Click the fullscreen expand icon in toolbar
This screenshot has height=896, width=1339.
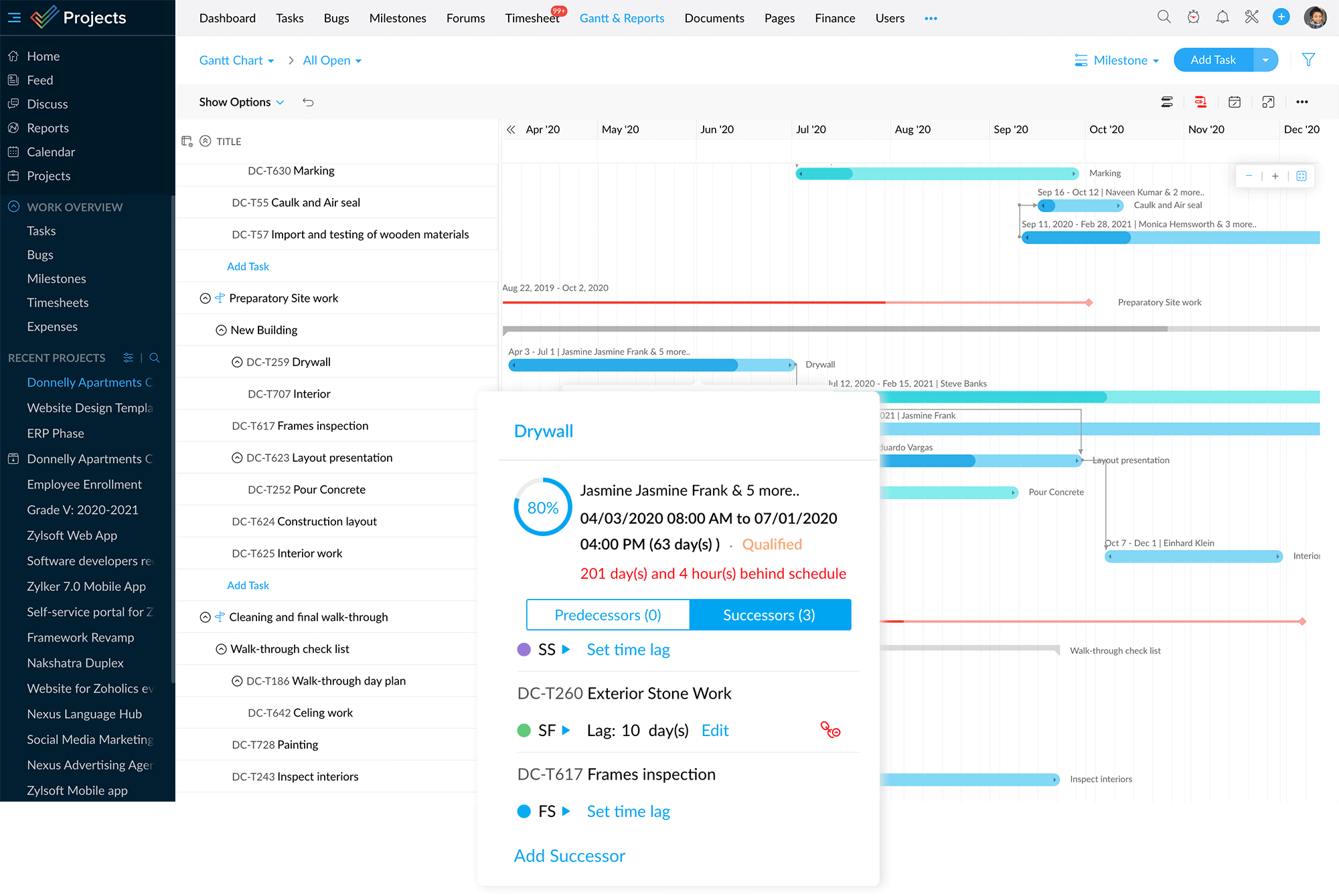(x=1268, y=101)
